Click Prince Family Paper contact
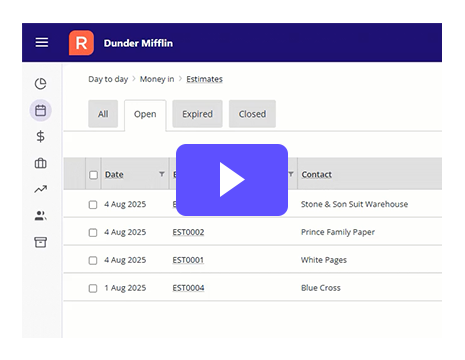465x360 pixels. point(338,232)
